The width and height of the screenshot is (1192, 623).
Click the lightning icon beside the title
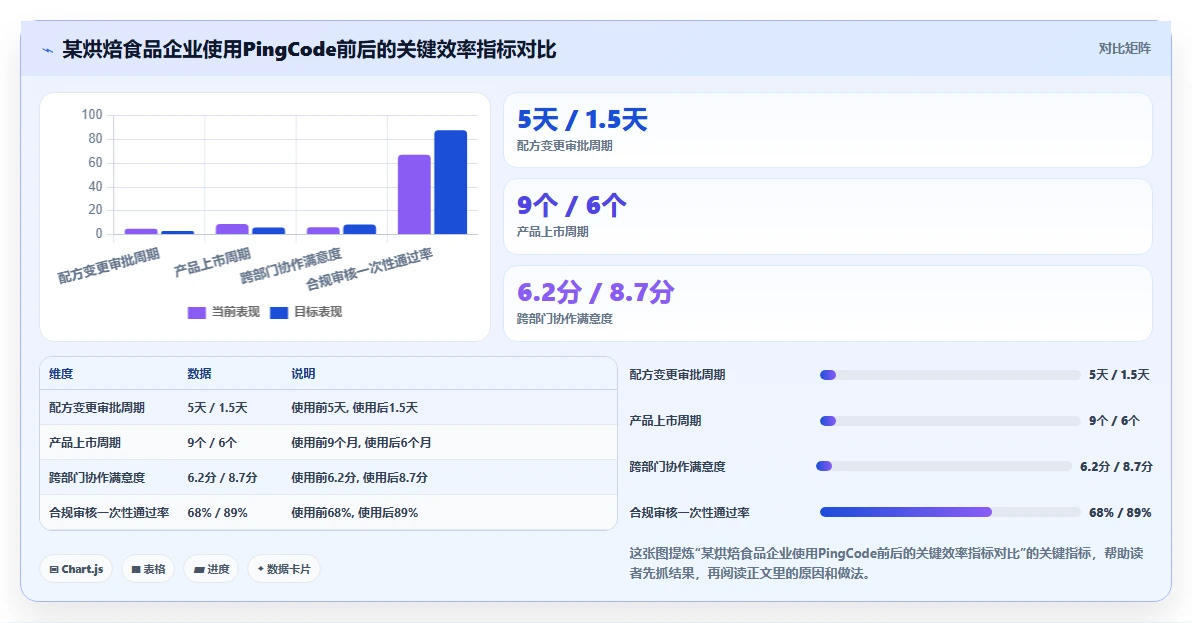pyautogui.click(x=48, y=51)
